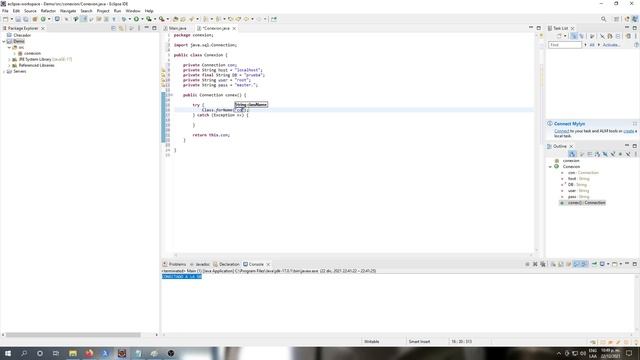640x360 pixels.
Task: Click the green Run toolbar button
Action: click(136, 19)
